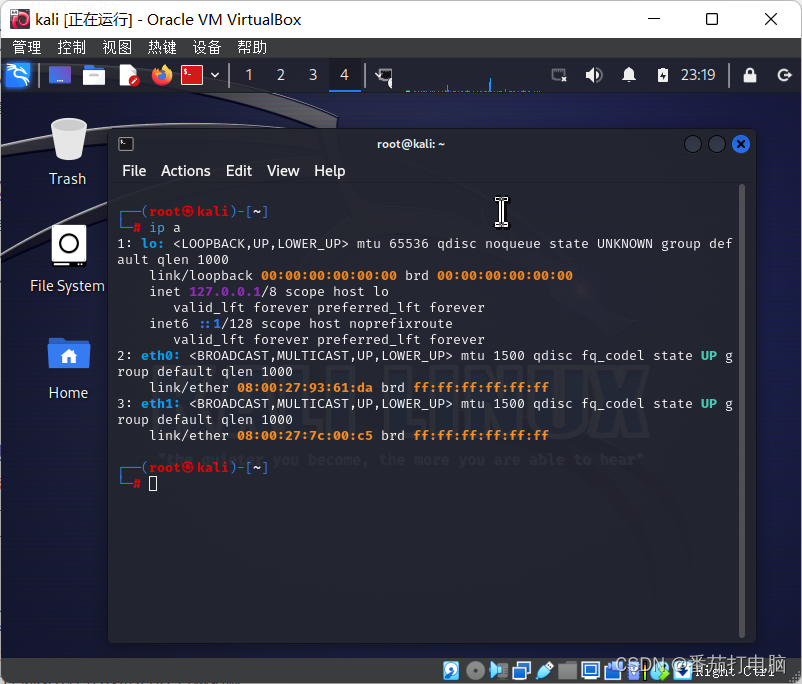Click VirtualBox display status icon

[591, 670]
